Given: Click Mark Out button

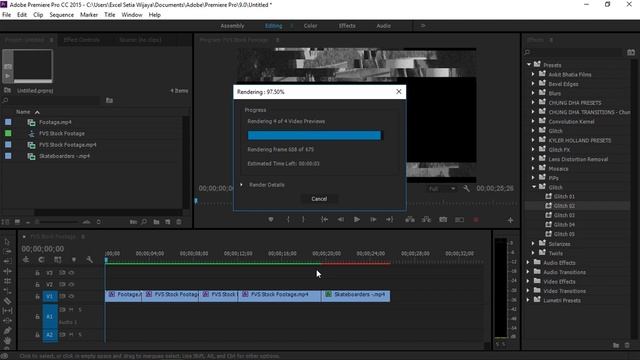Looking at the screenshot, I should coord(303,220).
